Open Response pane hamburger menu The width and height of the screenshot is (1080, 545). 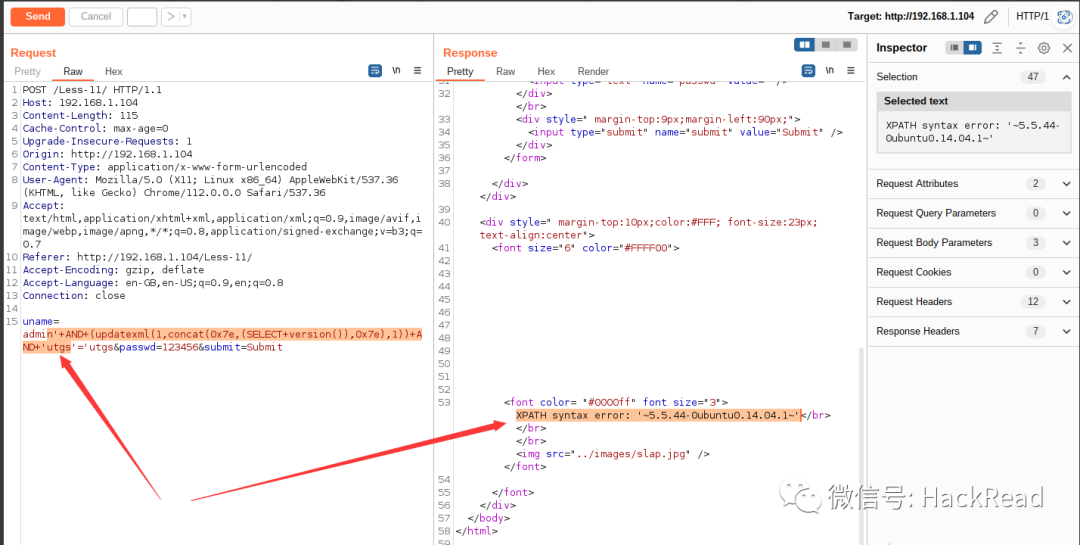(x=851, y=70)
